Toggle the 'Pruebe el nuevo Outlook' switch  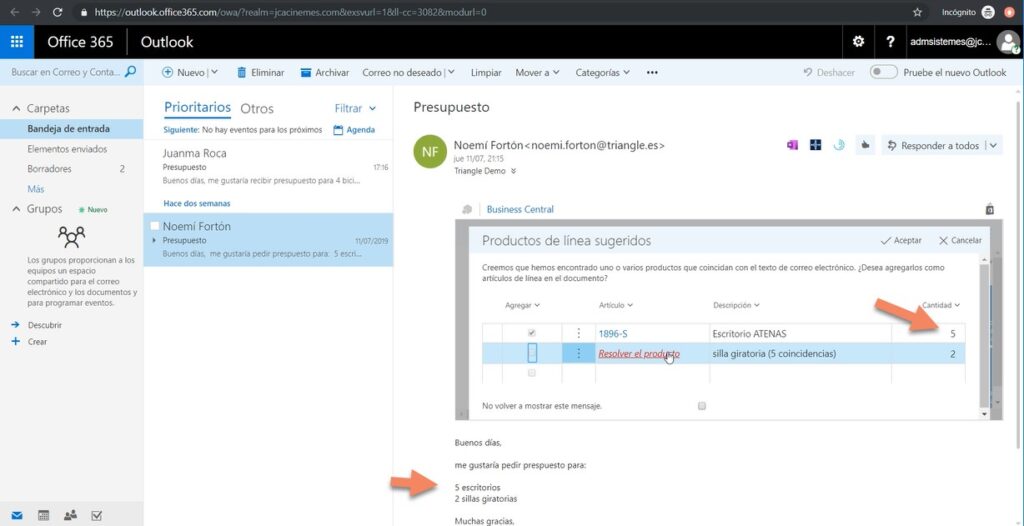[x=883, y=72]
